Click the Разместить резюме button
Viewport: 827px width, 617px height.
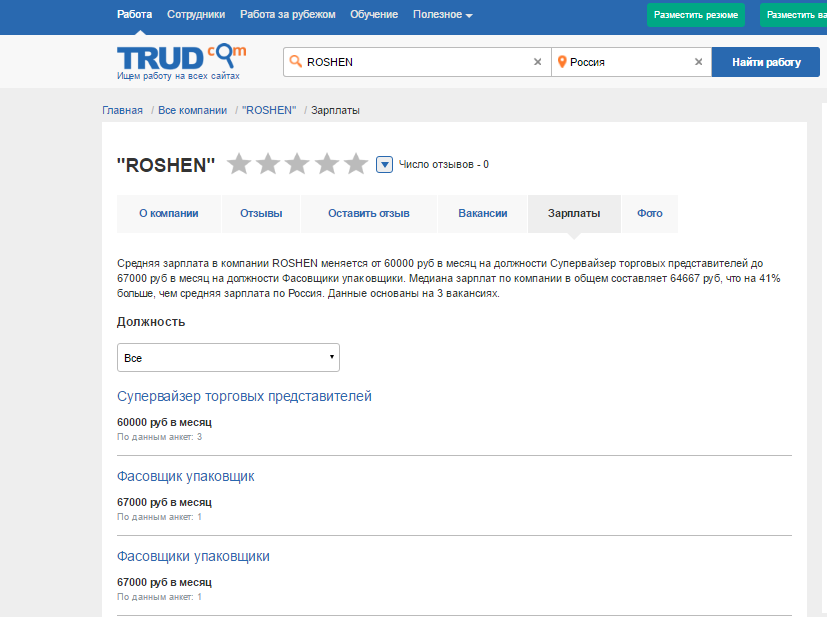[696, 15]
